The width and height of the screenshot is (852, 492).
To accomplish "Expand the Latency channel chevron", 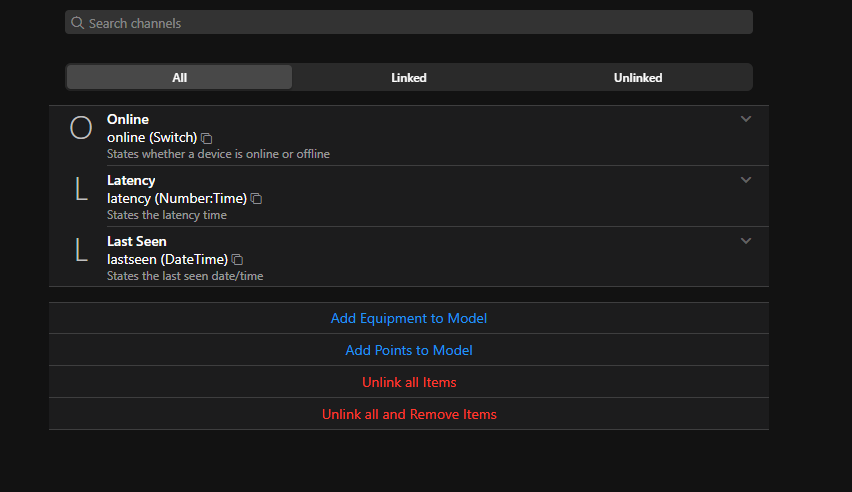I will [746, 180].
